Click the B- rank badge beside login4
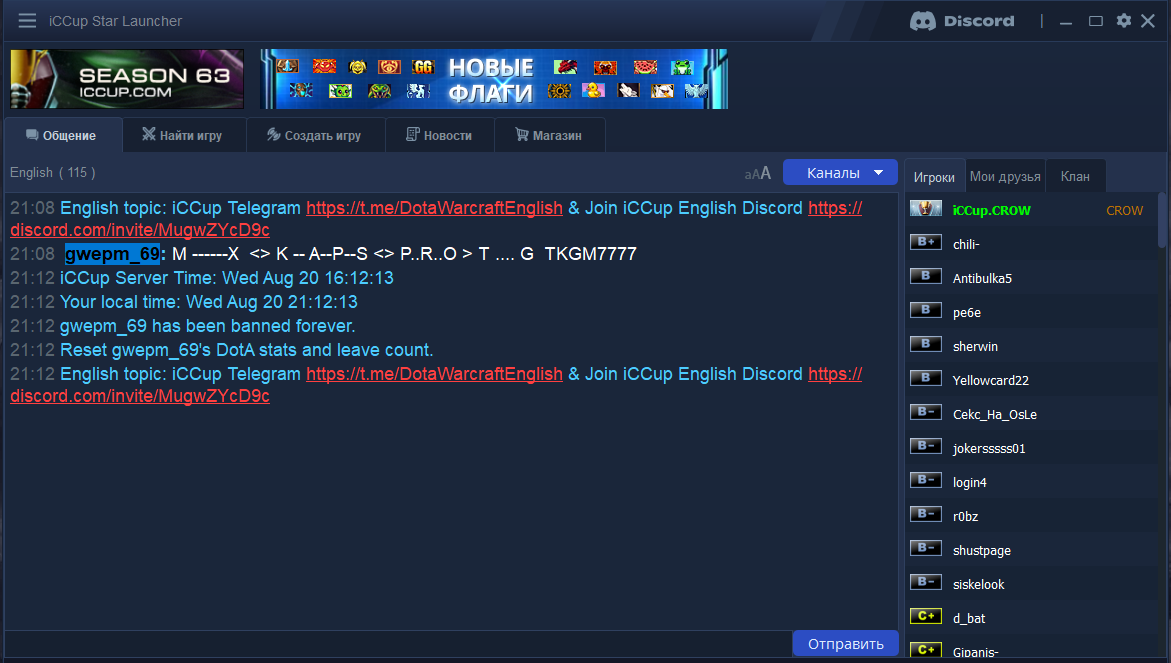1171x663 pixels. point(925,480)
